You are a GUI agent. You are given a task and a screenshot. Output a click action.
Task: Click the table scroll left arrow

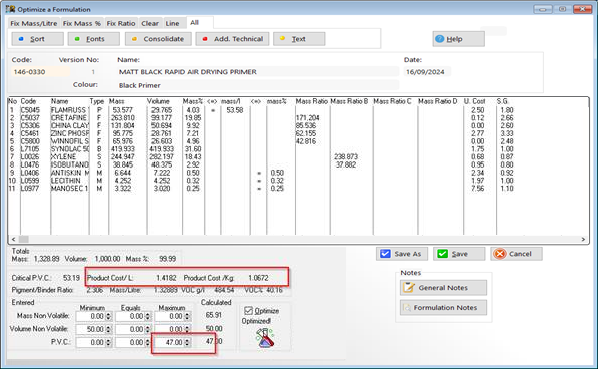tap(13, 239)
